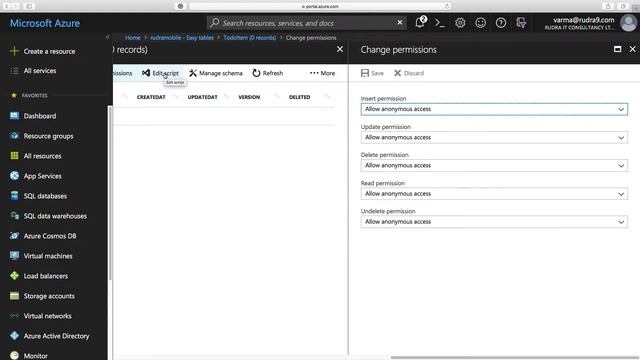The width and height of the screenshot is (640, 360).
Task: Open All services in sidebar
Action: (40, 71)
